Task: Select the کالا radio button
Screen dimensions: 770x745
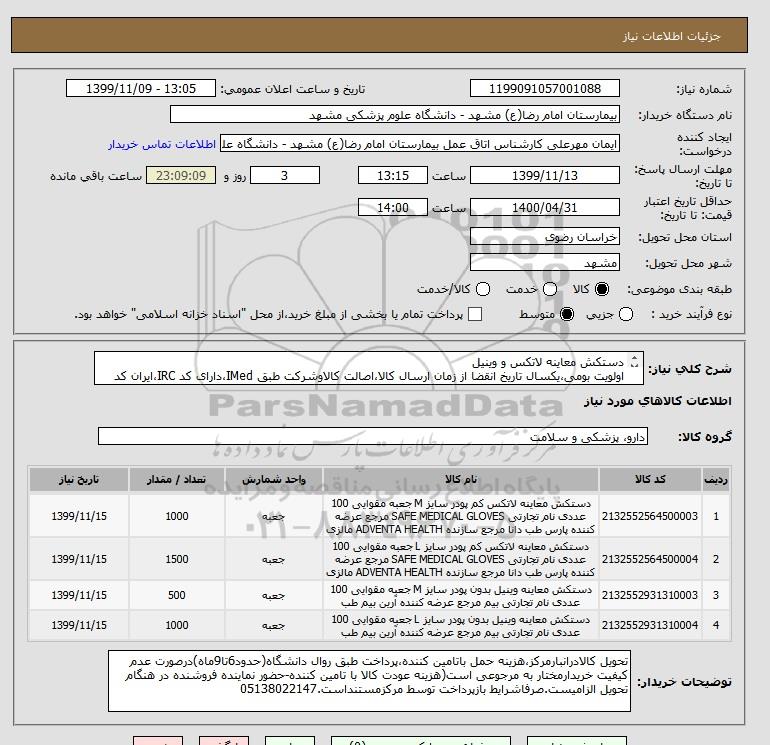Action: pos(602,289)
